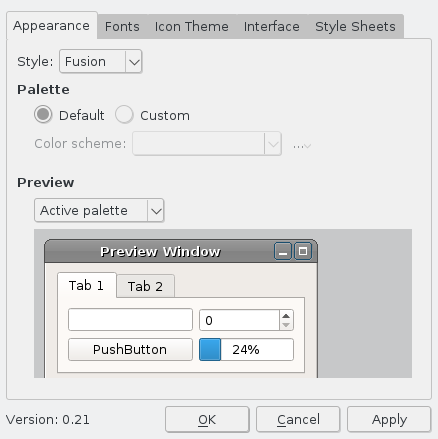This screenshot has width=438, height=439.
Task: Click the 24% progress bar
Action: pos(246,349)
